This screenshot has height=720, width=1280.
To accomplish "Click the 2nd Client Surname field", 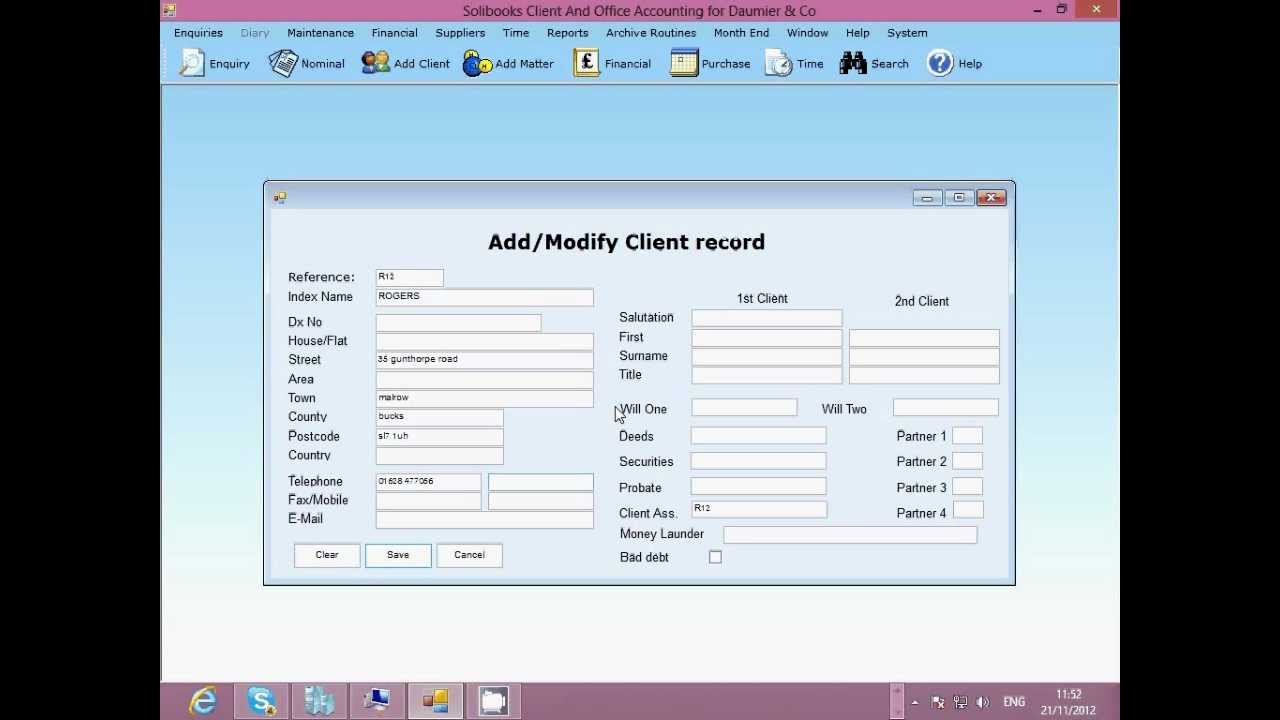I will coord(924,357).
